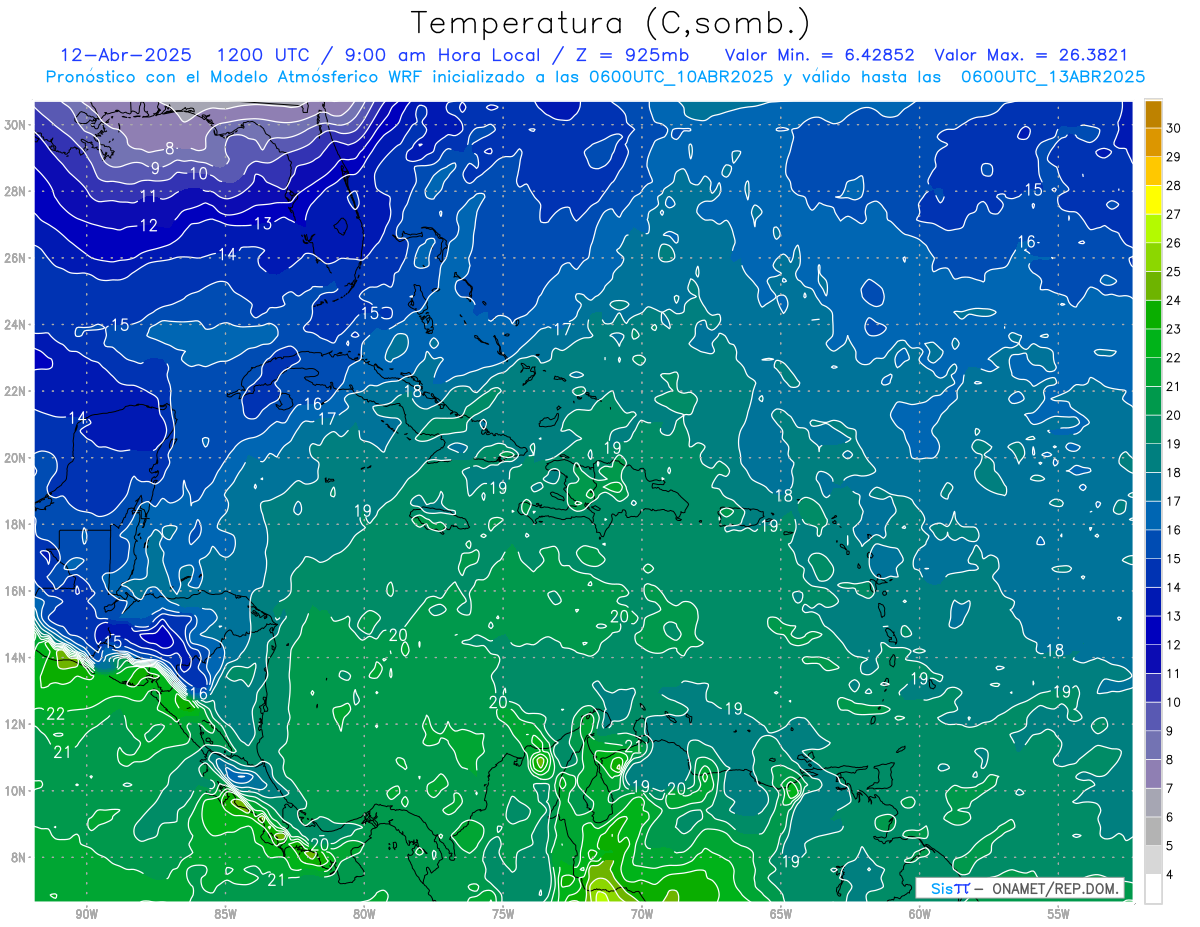Click the 60W longitude axis label
Screen dimensions: 1200x927
tap(920, 914)
